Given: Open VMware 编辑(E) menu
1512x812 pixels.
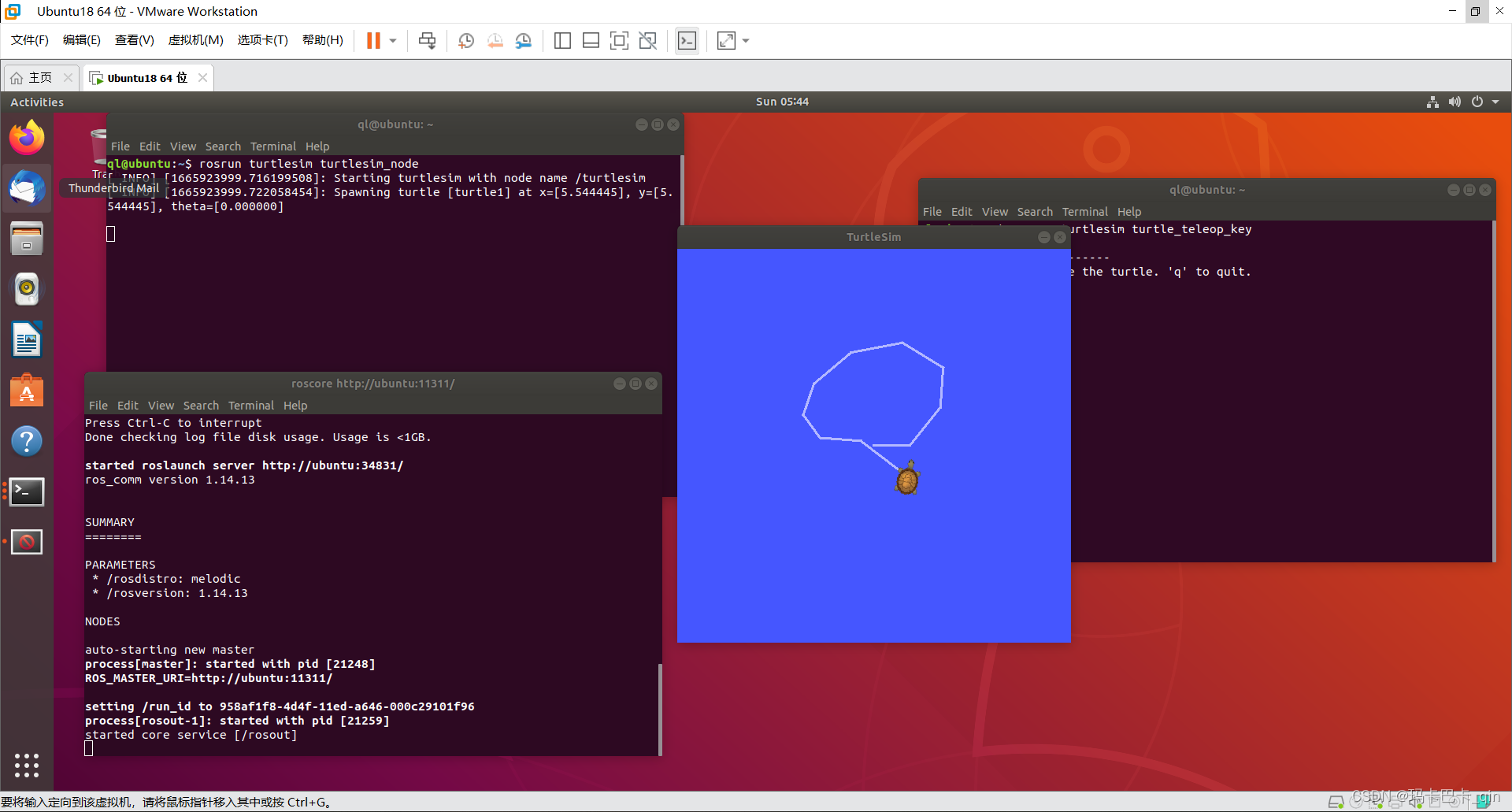Looking at the screenshot, I should [x=82, y=40].
